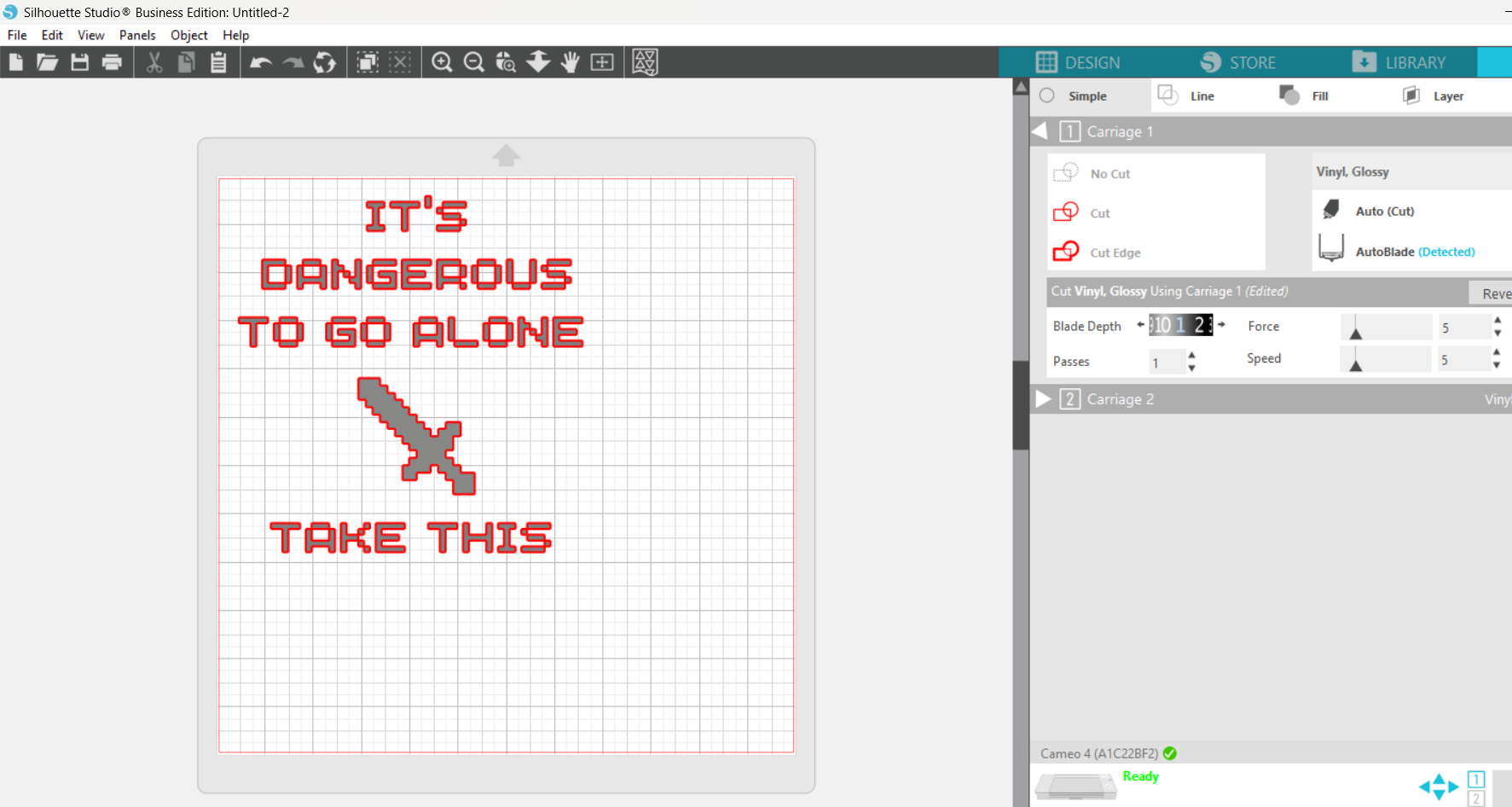The image size is (1512, 807).
Task: Select the pixel sword graphic
Action: click(416, 435)
